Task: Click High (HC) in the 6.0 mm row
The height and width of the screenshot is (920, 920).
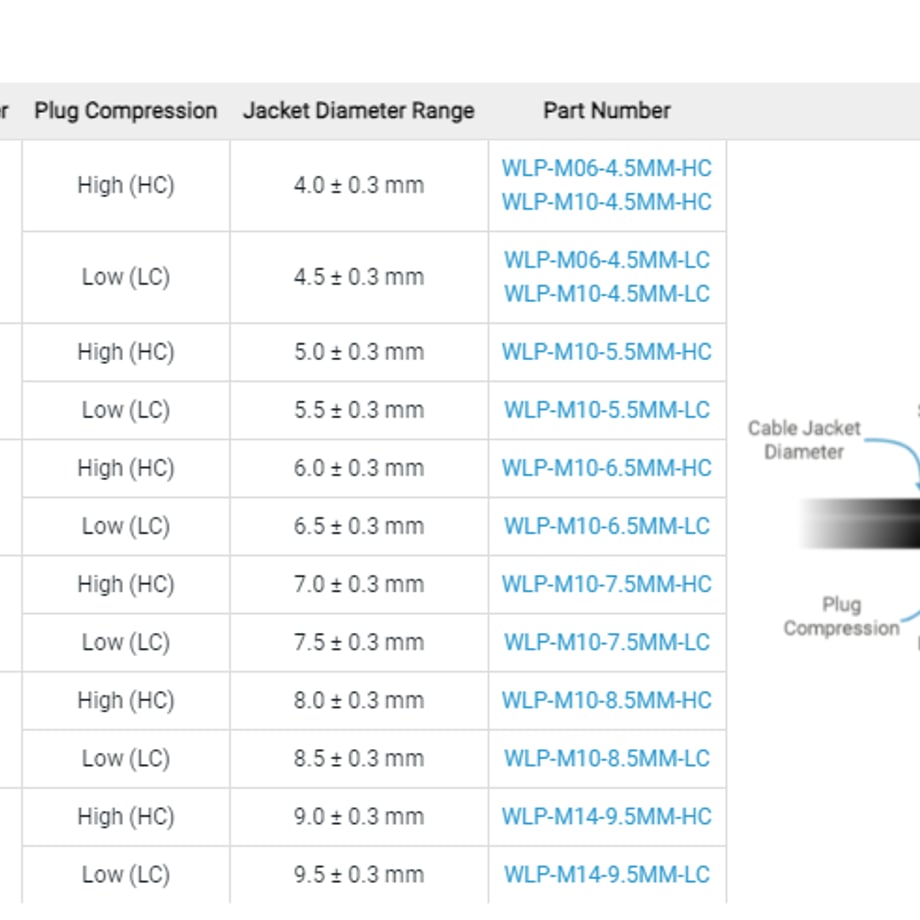Action: tap(126, 468)
